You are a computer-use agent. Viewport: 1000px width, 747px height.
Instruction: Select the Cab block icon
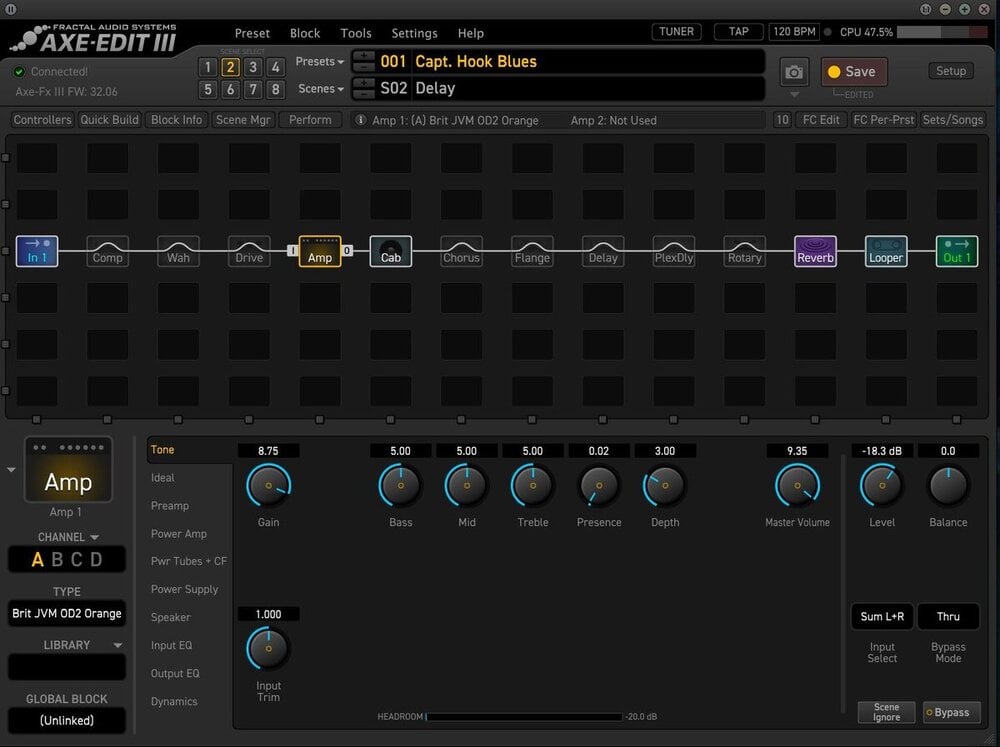[x=390, y=251]
